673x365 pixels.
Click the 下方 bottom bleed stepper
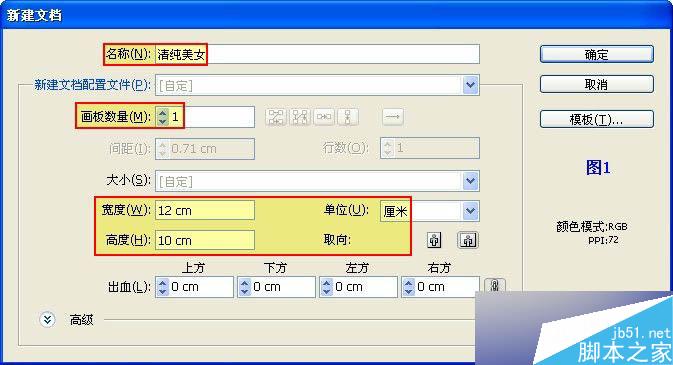coord(245,287)
